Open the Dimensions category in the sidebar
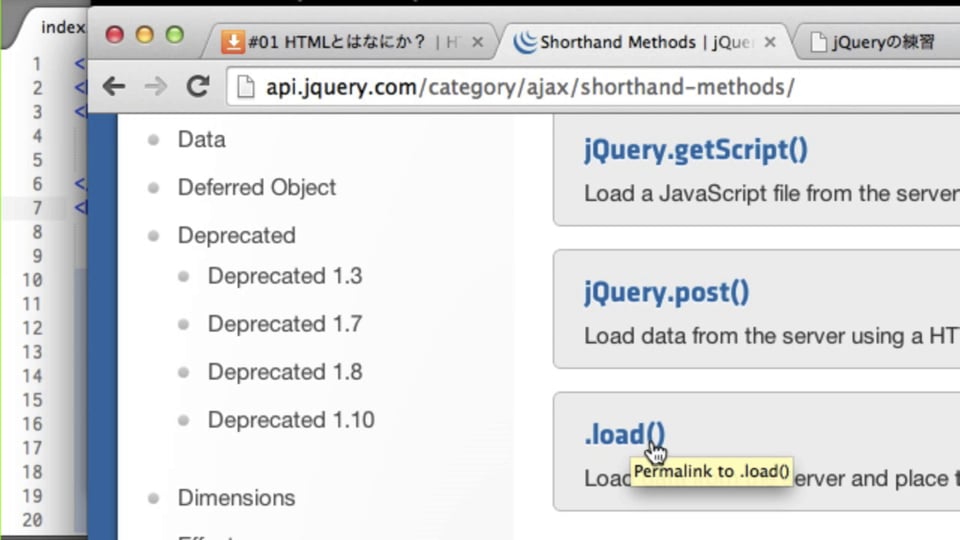Viewport: 960px width, 540px height. click(x=236, y=498)
